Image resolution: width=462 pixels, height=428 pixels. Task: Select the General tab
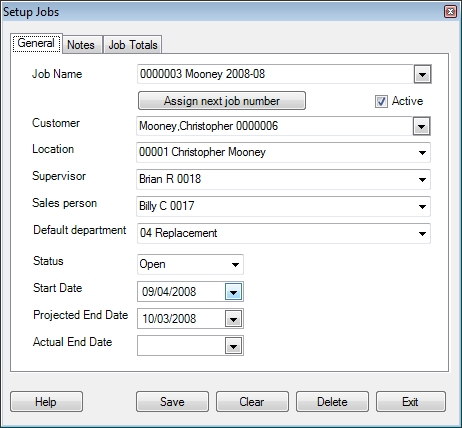point(36,43)
